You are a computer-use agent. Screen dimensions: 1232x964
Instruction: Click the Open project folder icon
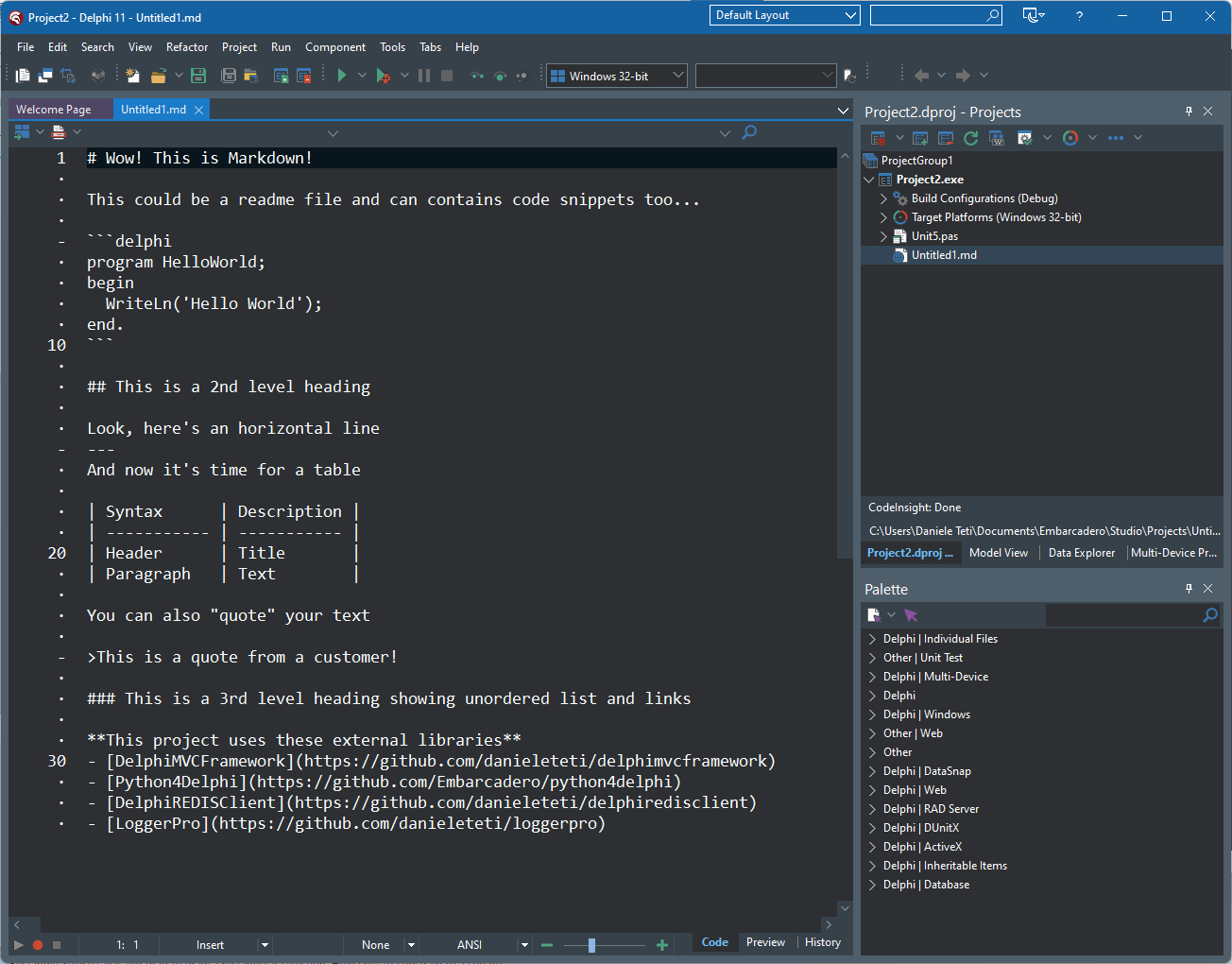(250, 76)
